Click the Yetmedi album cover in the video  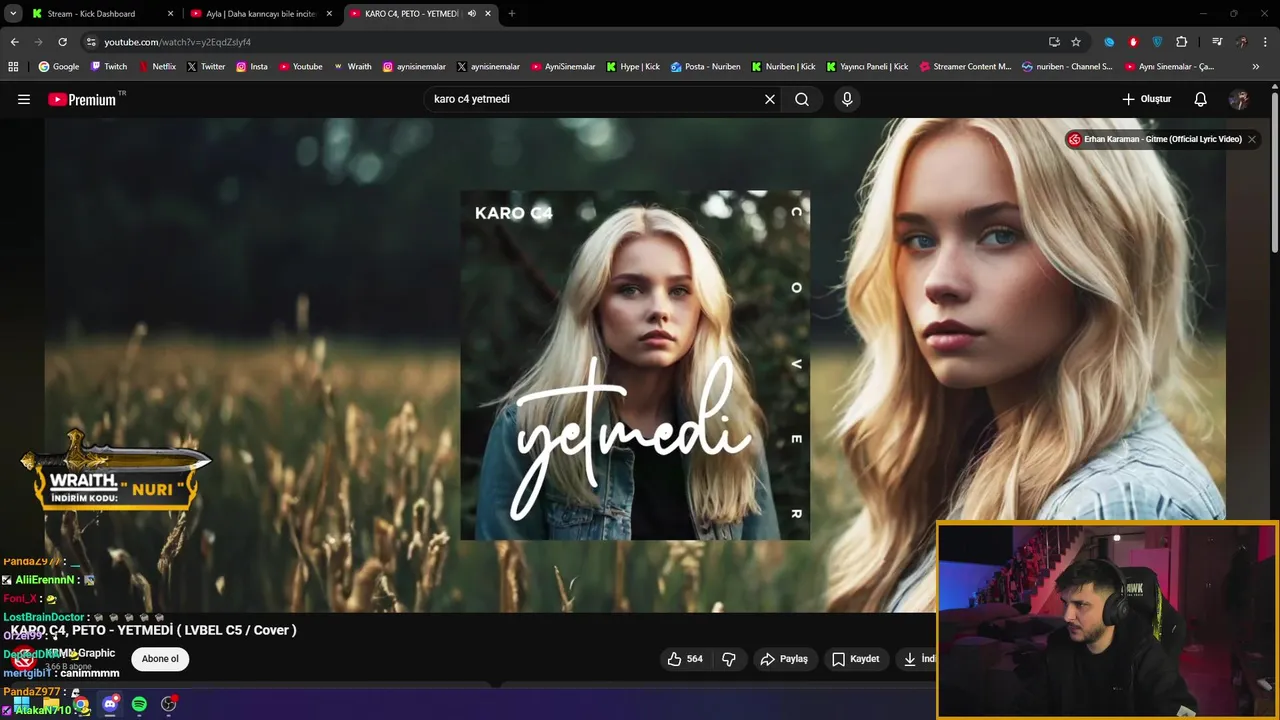coord(635,365)
